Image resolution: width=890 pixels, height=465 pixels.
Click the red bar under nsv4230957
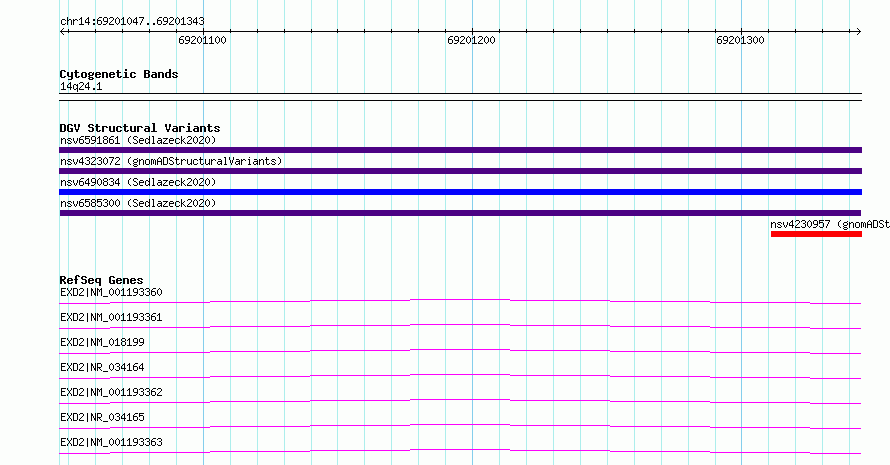pos(816,234)
